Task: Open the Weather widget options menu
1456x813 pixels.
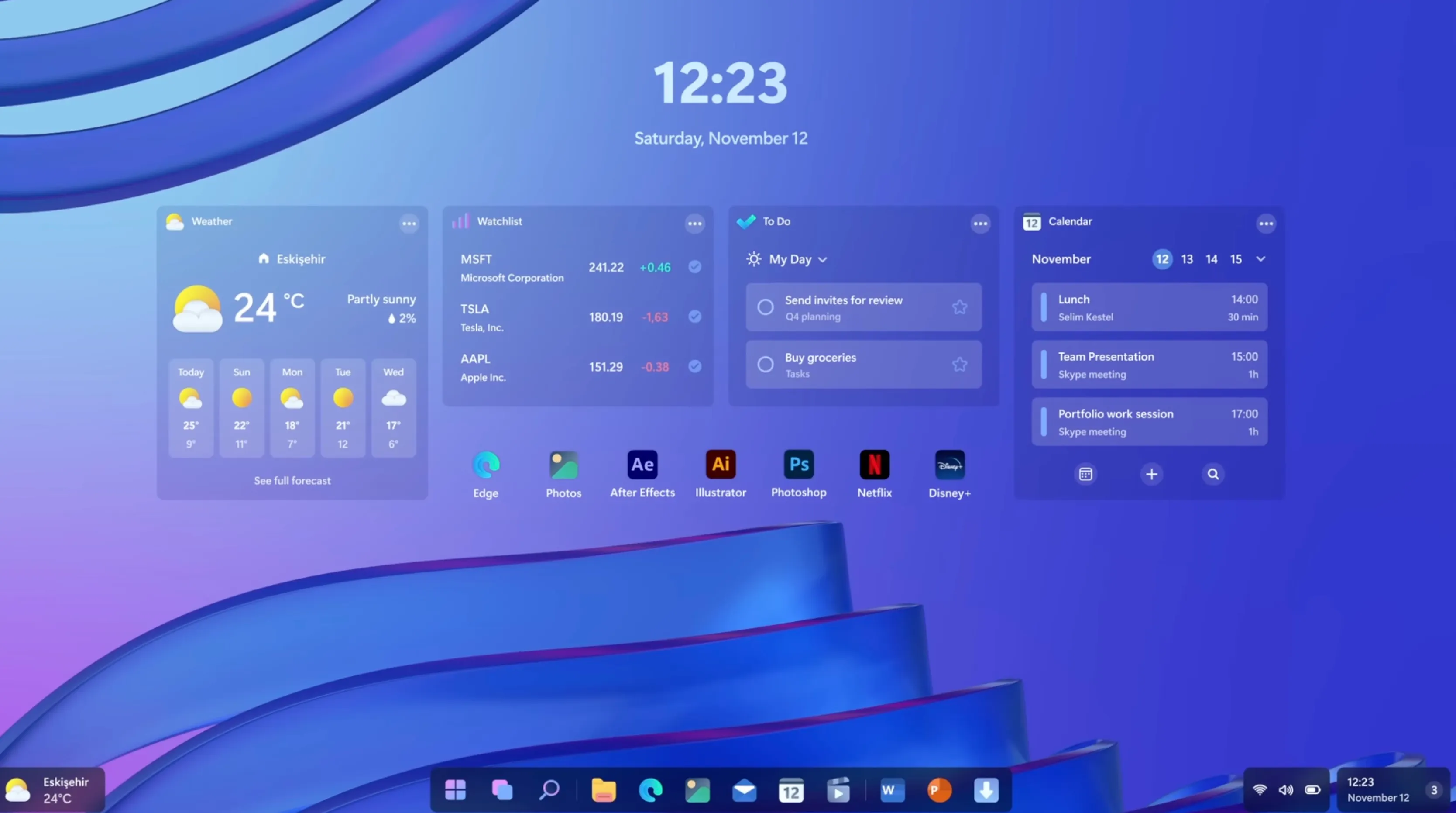Action: (409, 223)
